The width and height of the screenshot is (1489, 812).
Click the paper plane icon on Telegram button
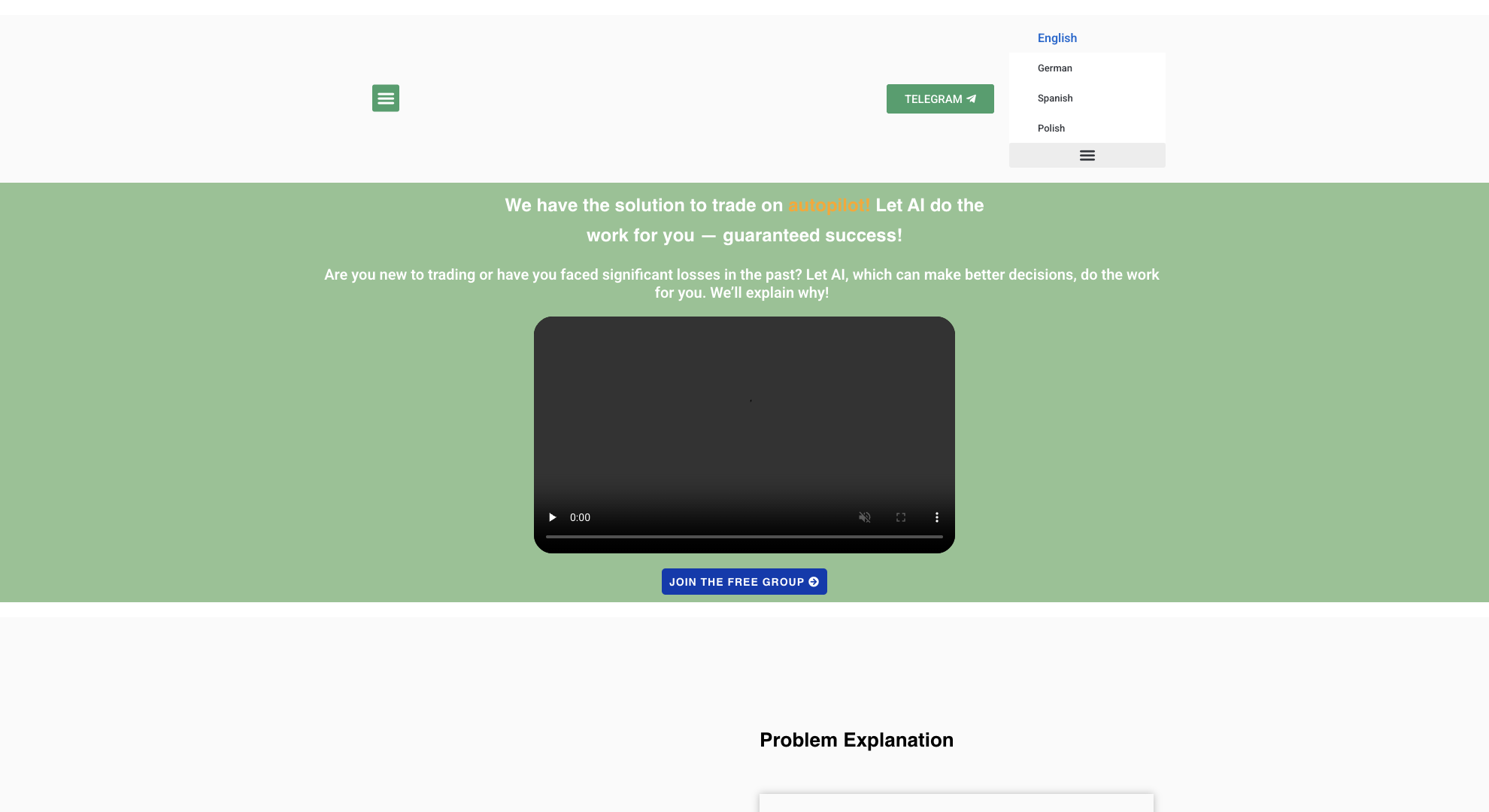(971, 98)
